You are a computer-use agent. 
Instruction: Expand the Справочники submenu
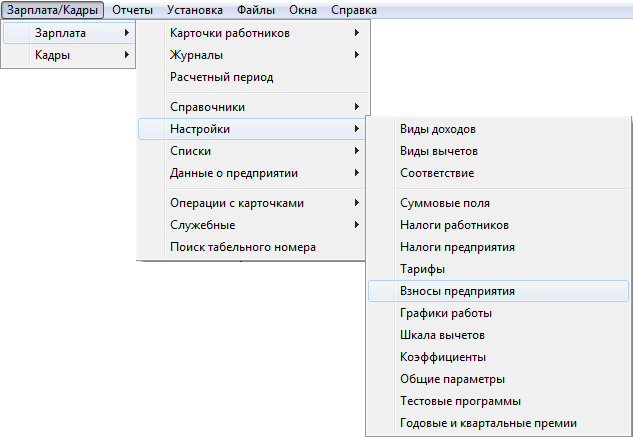pyautogui.click(x=253, y=107)
